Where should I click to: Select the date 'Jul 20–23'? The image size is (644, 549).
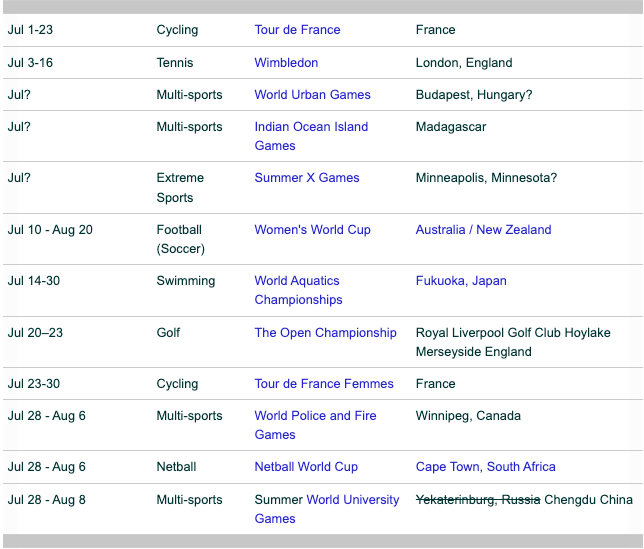pyautogui.click(x=35, y=333)
